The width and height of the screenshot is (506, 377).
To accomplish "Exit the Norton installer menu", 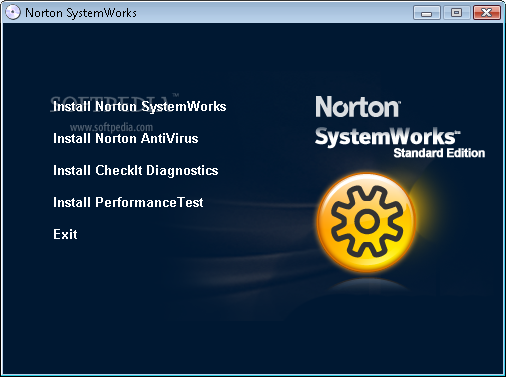I will coord(65,234).
